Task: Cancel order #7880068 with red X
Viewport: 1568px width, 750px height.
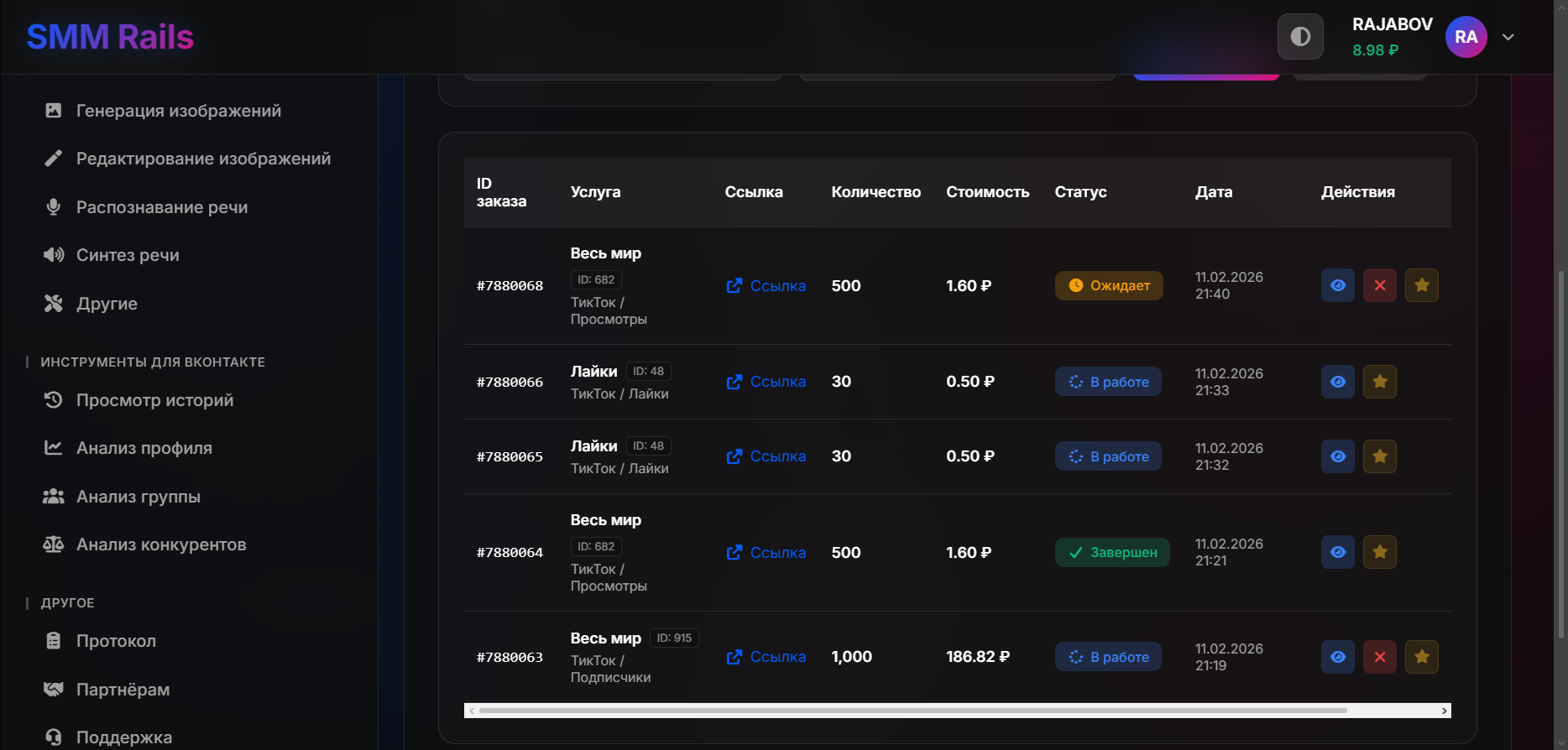Action: coord(1380,285)
